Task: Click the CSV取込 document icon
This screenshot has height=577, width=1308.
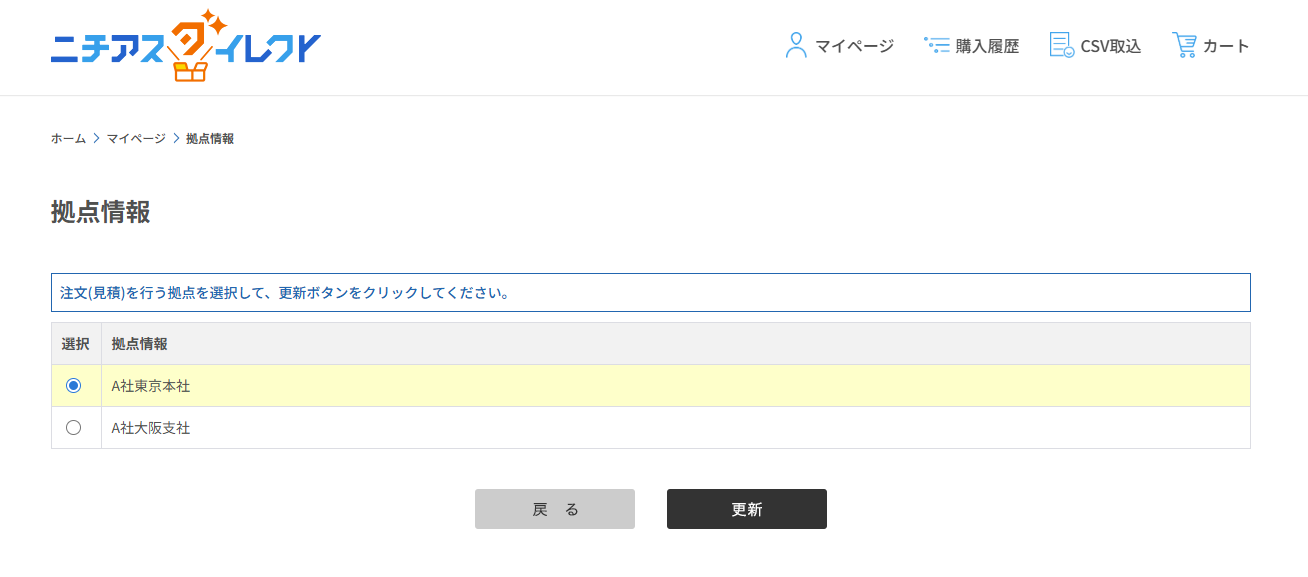Action: point(1062,45)
